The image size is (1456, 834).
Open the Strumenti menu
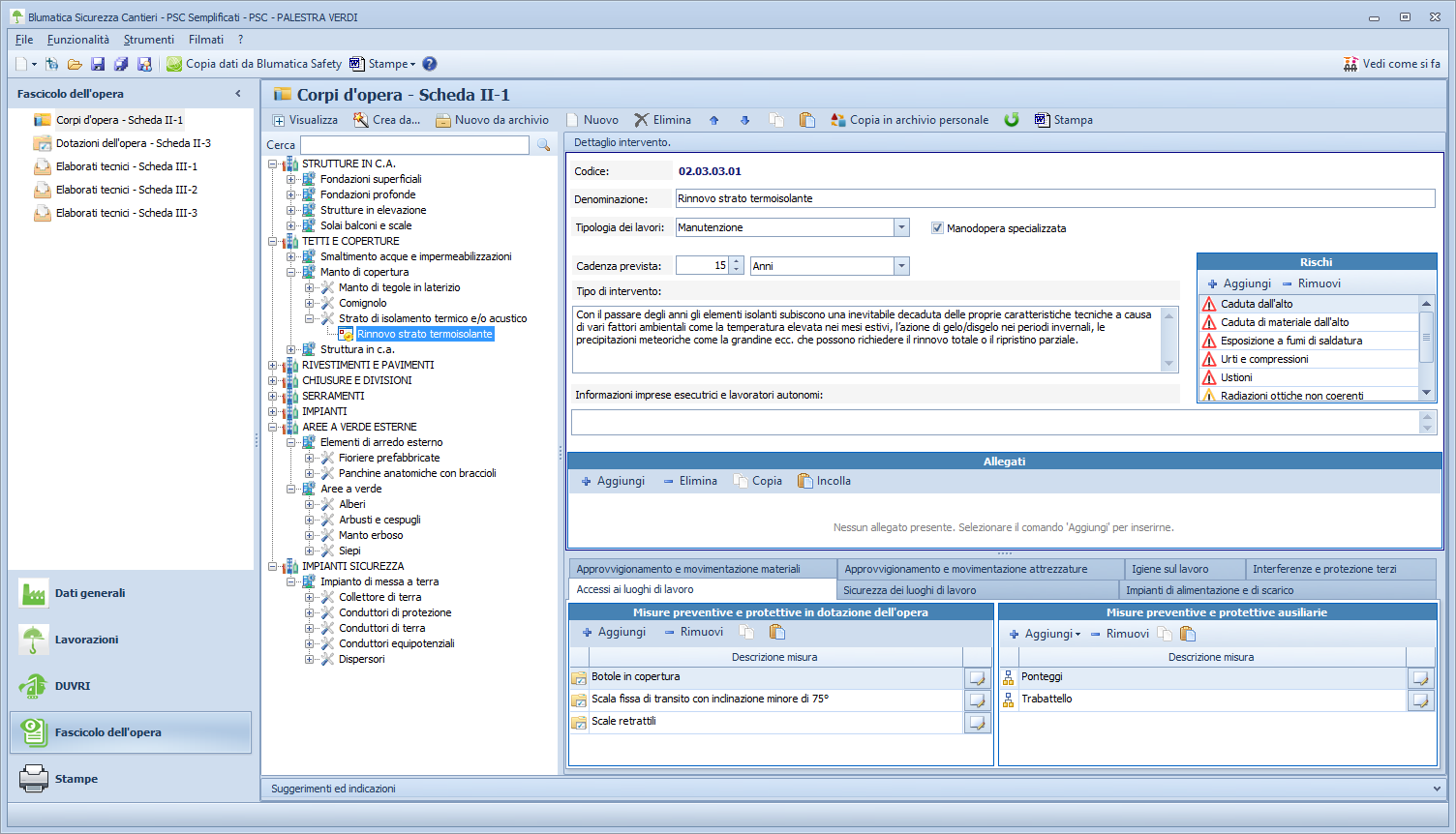tap(148, 40)
